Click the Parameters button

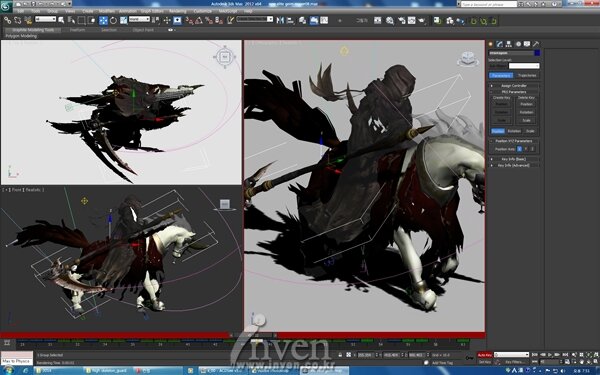(x=501, y=75)
